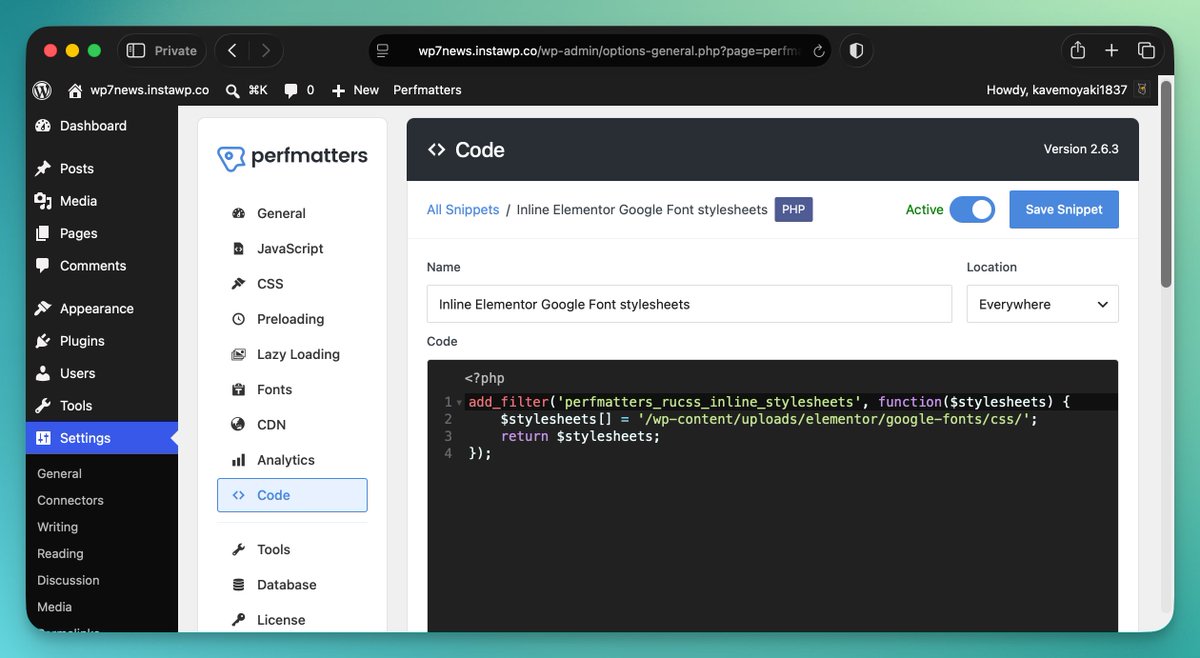Screen dimensions: 1200x658
Task: Click the Posts pin icon
Action: pyautogui.click(x=43, y=169)
